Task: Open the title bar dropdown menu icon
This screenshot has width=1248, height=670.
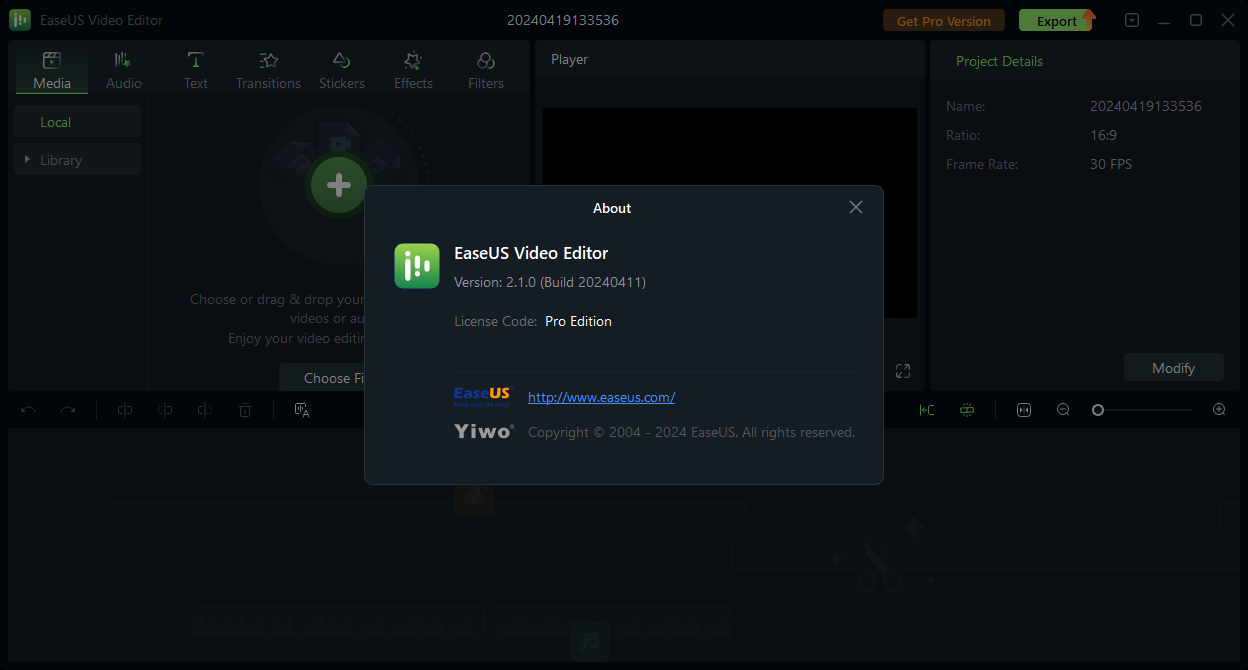Action: coord(1132,20)
